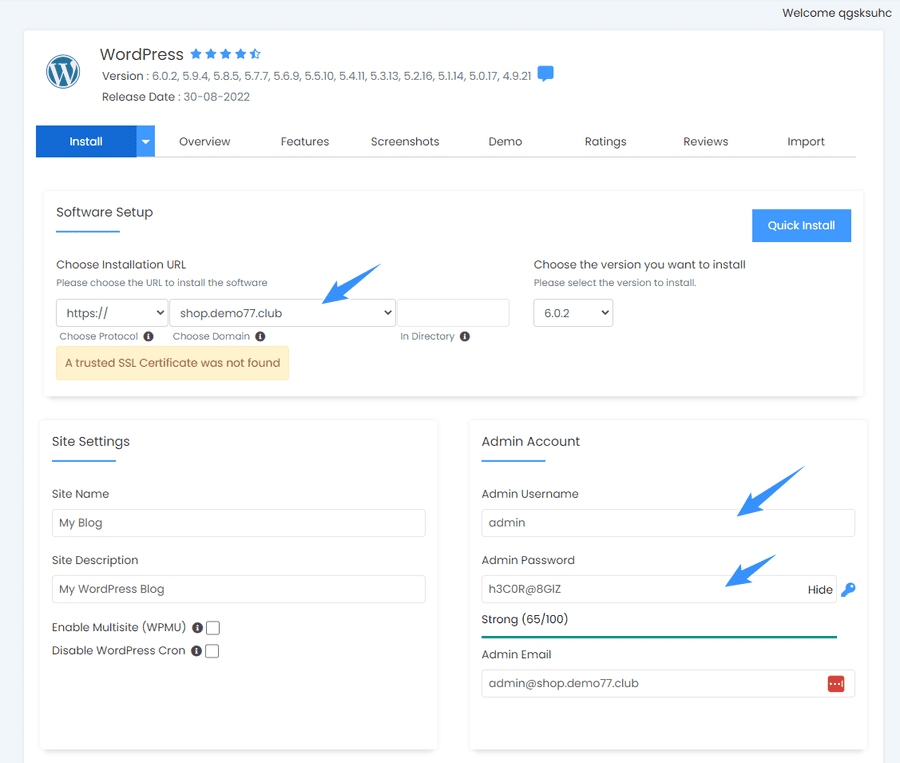Open the Screenshots tab
Image resolution: width=900 pixels, height=763 pixels.
pyautogui.click(x=405, y=141)
